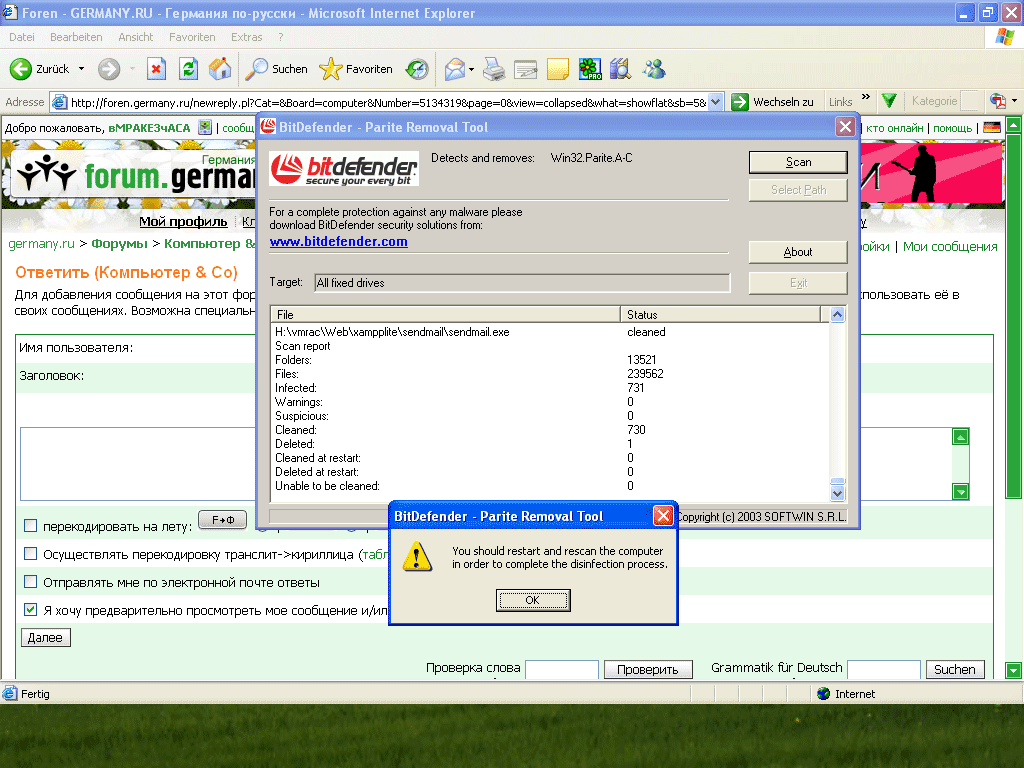Enable the 'перекодировать на лету' checkbox

(x=30, y=526)
